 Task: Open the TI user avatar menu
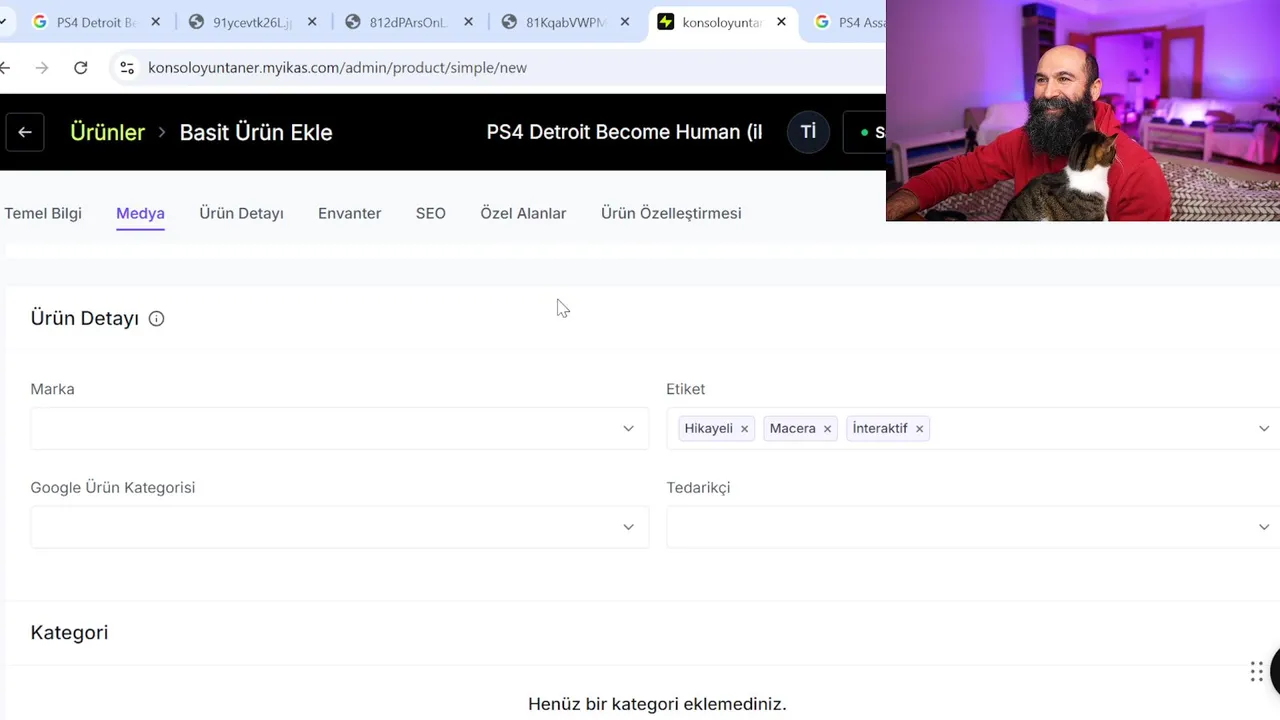[808, 132]
